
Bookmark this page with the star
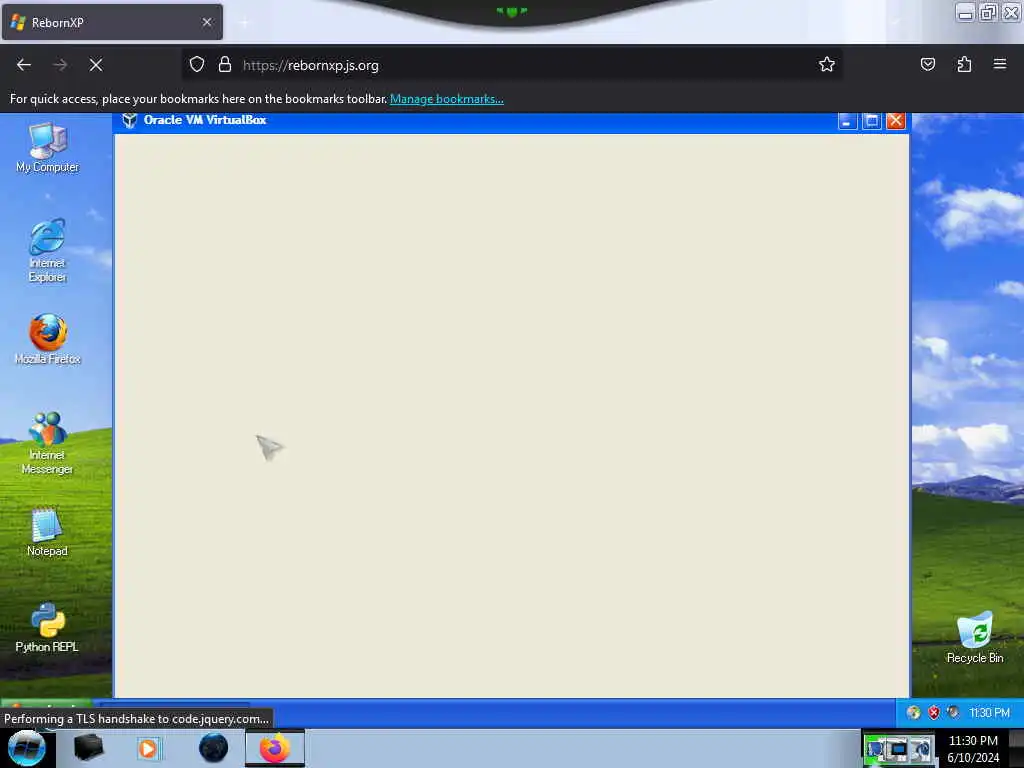click(827, 64)
